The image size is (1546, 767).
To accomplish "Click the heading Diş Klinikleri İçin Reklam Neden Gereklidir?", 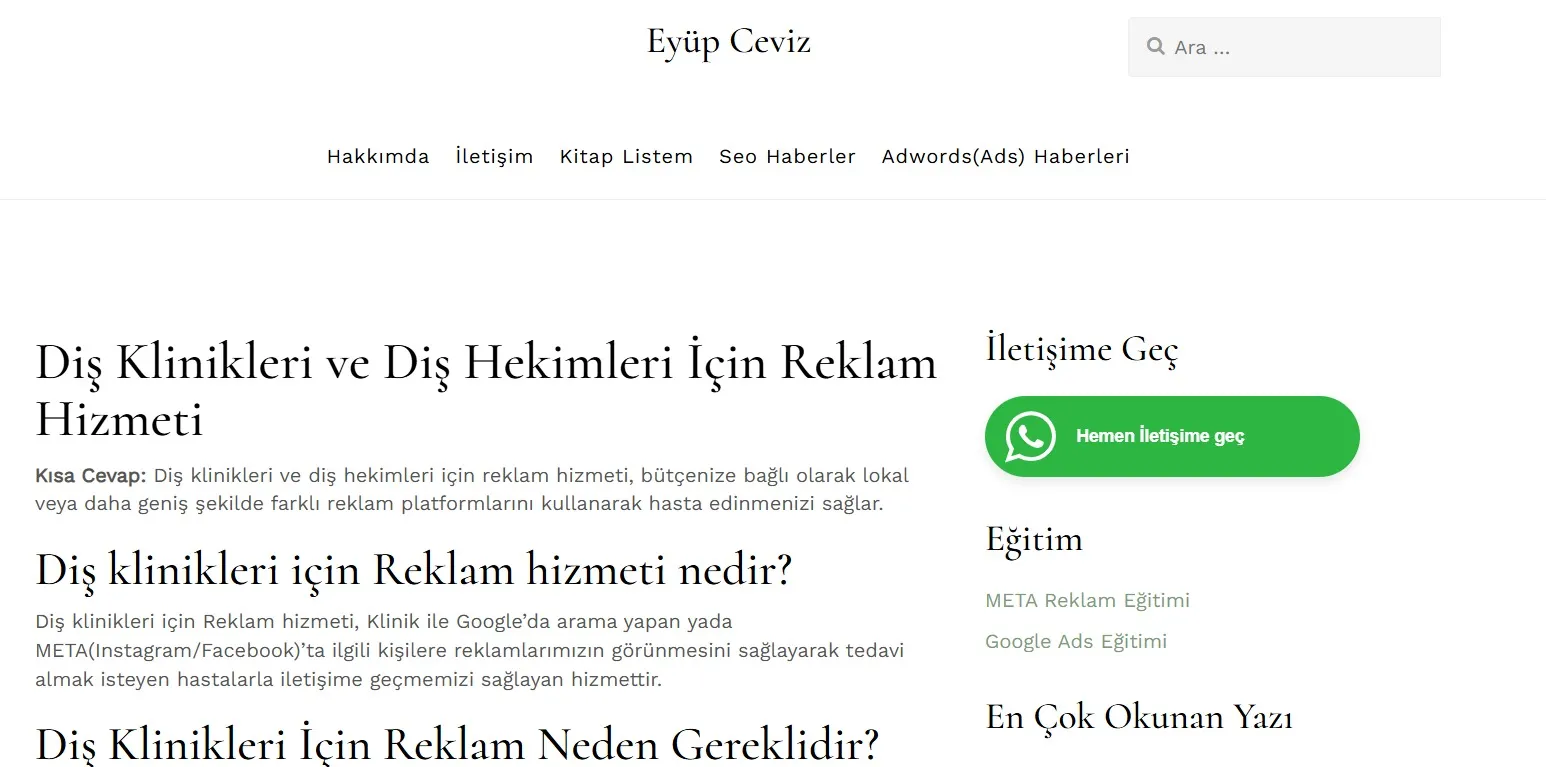I will coord(457,745).
